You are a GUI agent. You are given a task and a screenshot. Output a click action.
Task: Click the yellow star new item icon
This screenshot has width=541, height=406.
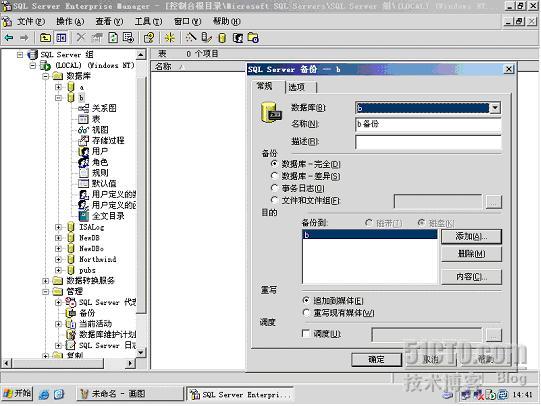[x=169, y=38]
